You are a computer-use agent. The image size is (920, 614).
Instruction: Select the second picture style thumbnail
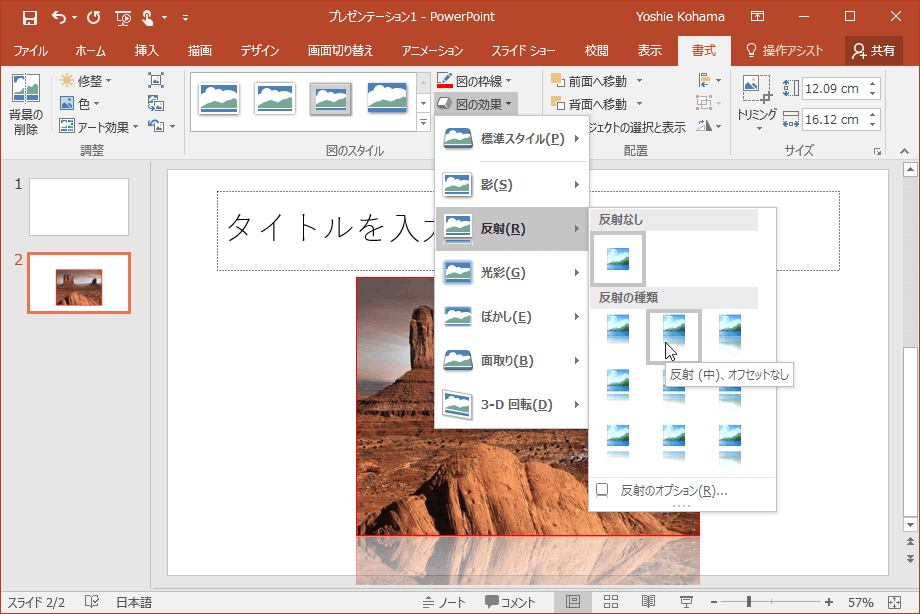[x=275, y=98]
